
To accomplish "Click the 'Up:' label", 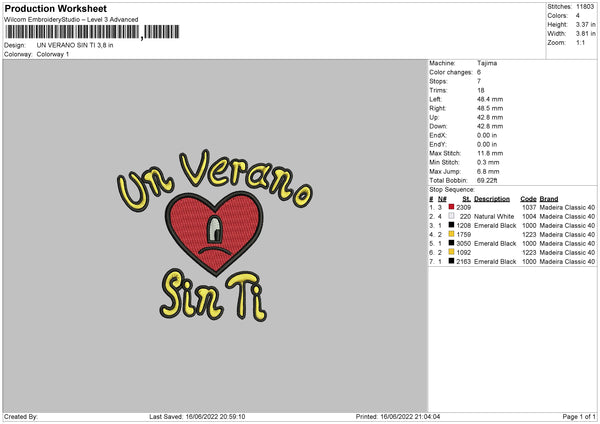I will (434, 117).
